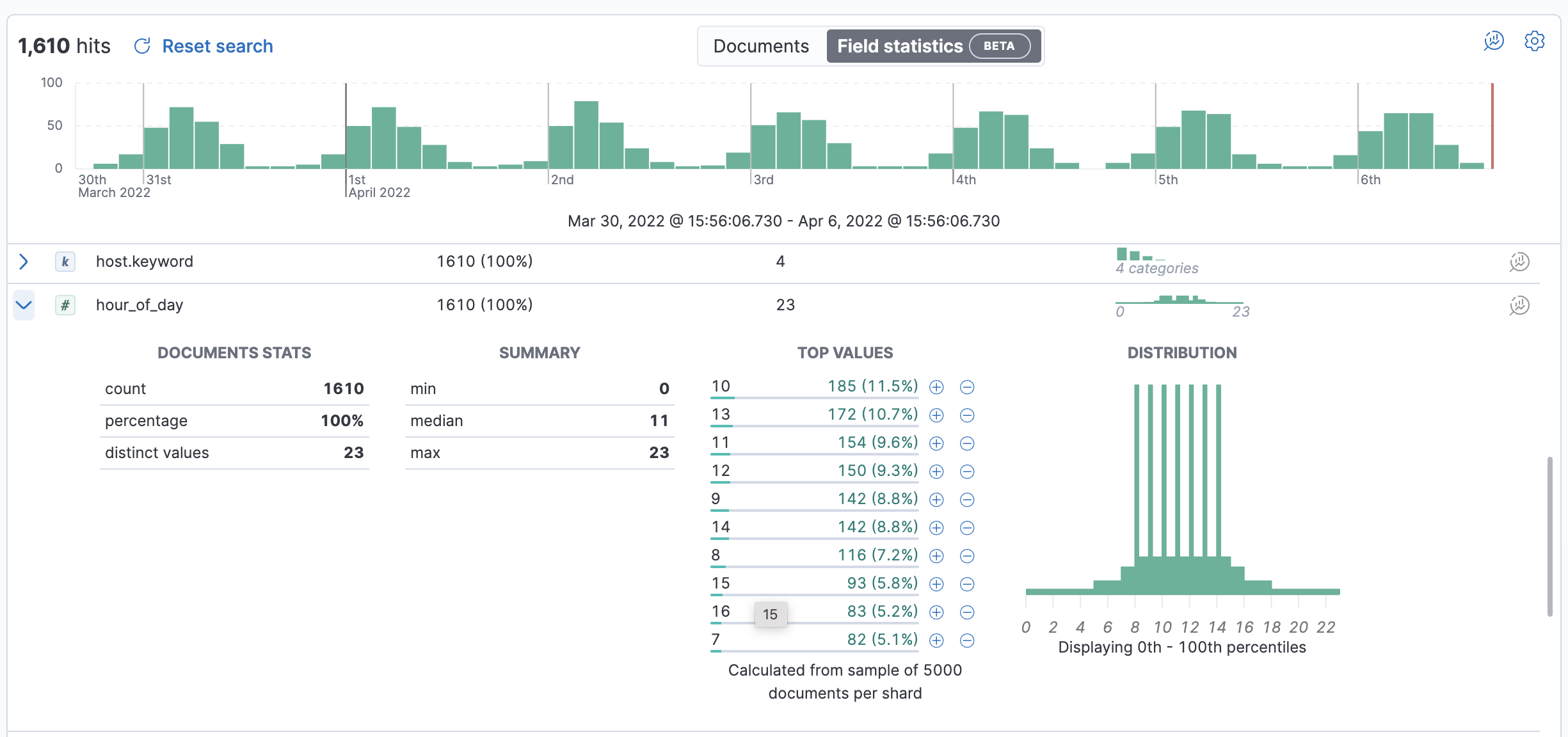Click the refresh icon beside Reset search
The height and width of the screenshot is (737, 1568).
point(141,45)
